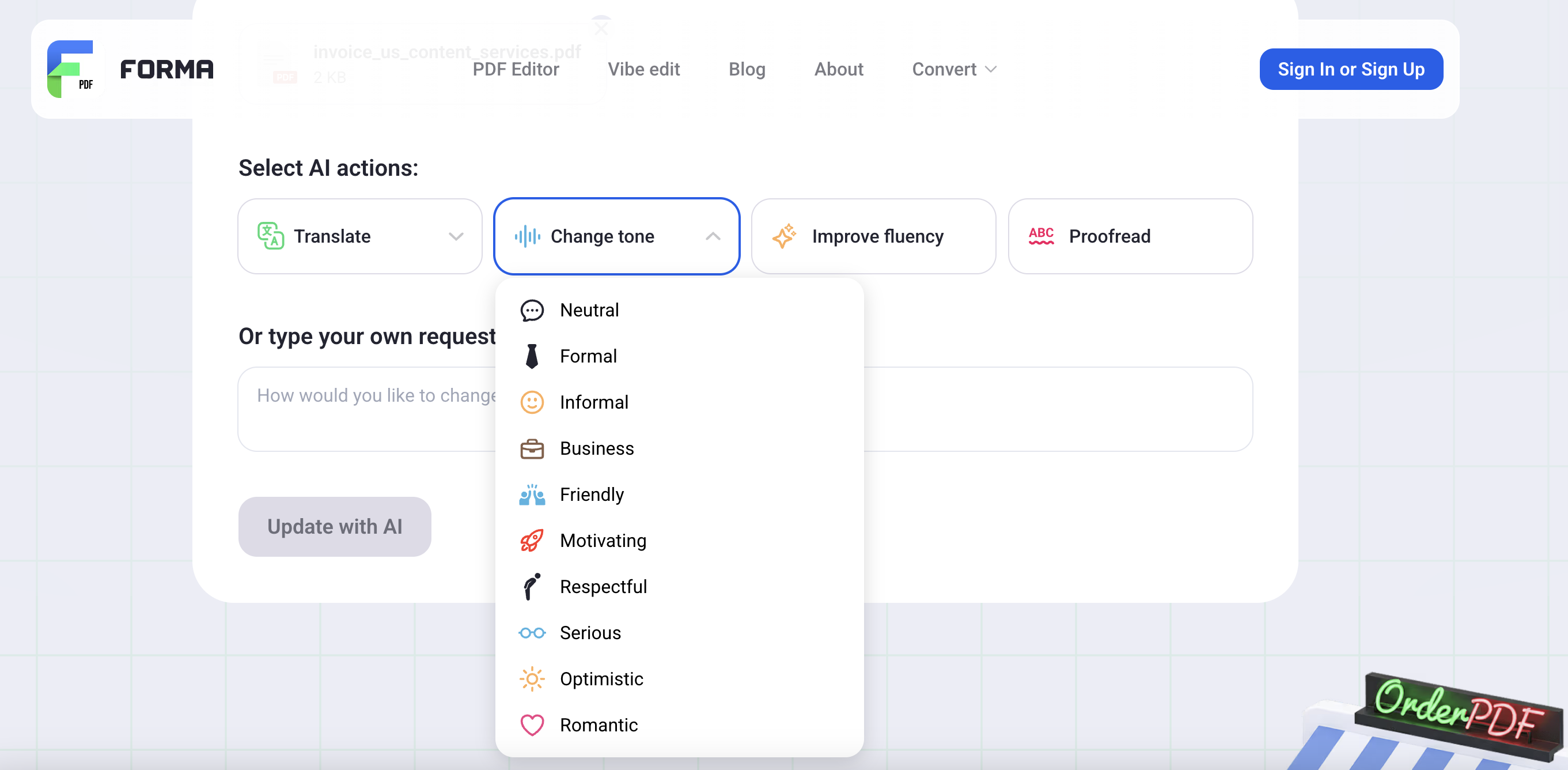The width and height of the screenshot is (1568, 770).
Task: Pick the Motivating tone option
Action: coord(679,541)
